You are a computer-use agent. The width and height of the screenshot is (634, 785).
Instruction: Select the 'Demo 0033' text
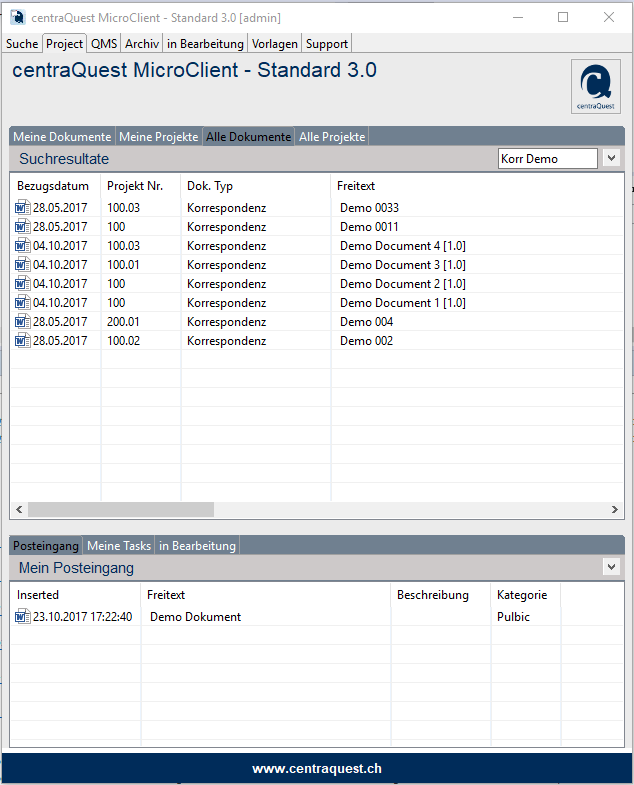tap(369, 207)
